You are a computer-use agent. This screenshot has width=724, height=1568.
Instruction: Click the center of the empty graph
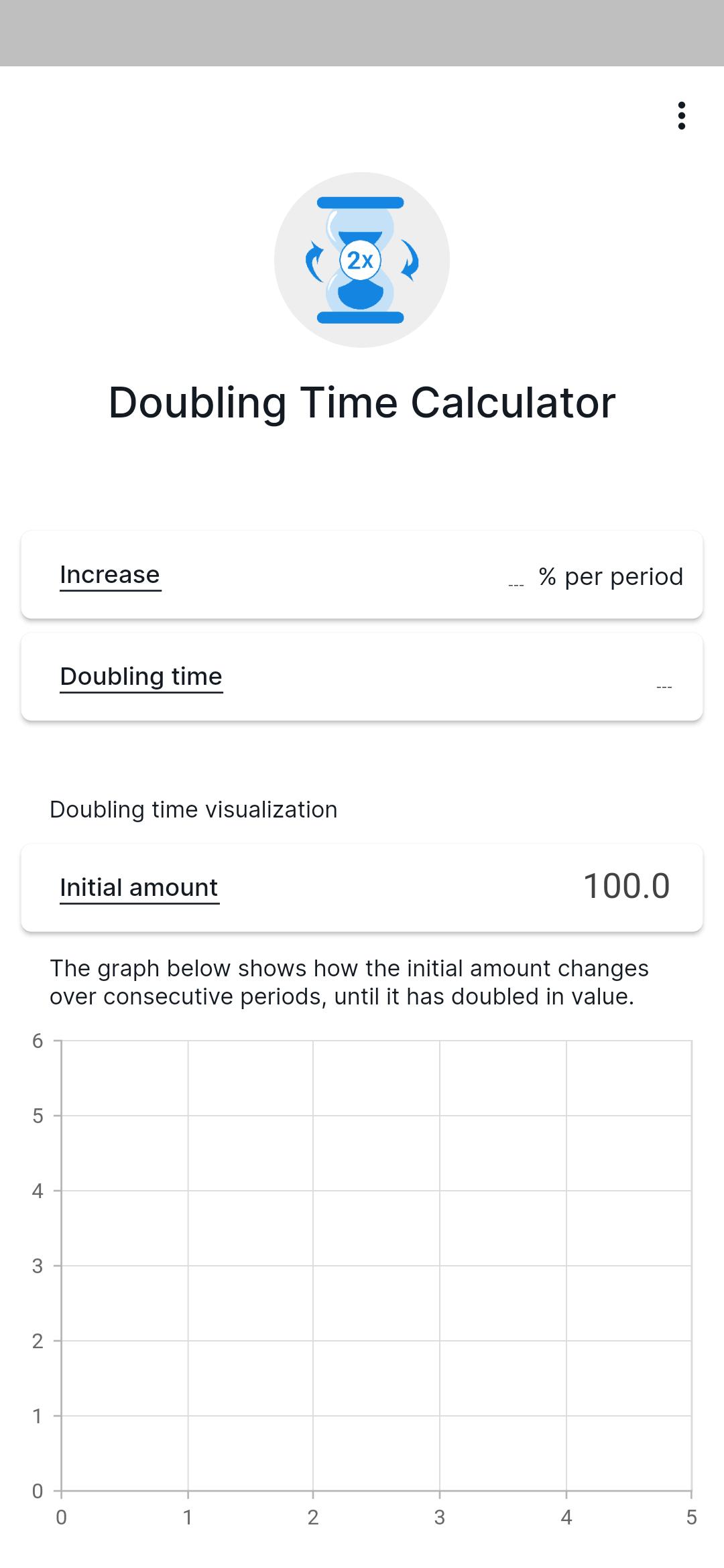(x=376, y=1266)
